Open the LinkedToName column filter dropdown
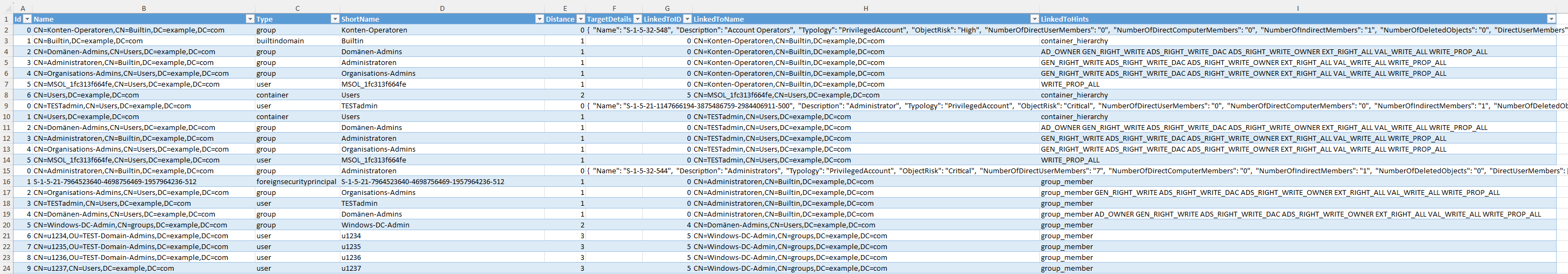This screenshot has height=274, width=1568. 1034,19
